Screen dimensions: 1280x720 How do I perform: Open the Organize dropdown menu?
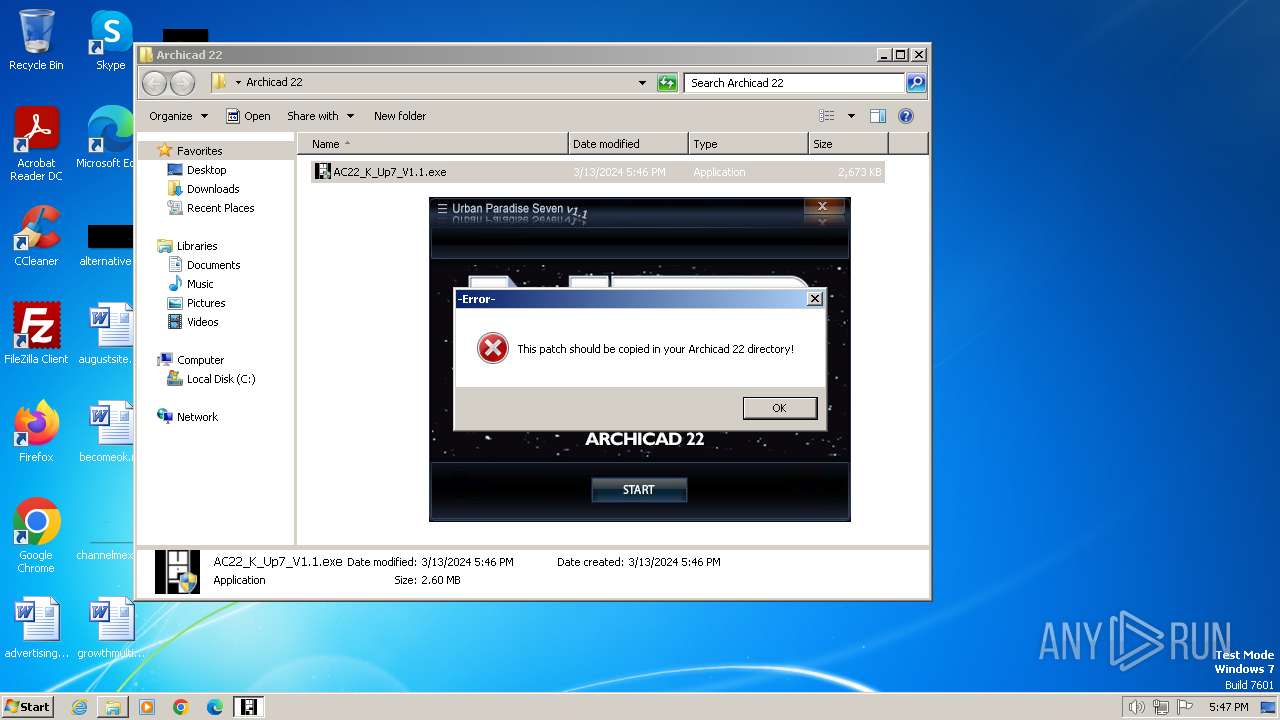tap(178, 116)
